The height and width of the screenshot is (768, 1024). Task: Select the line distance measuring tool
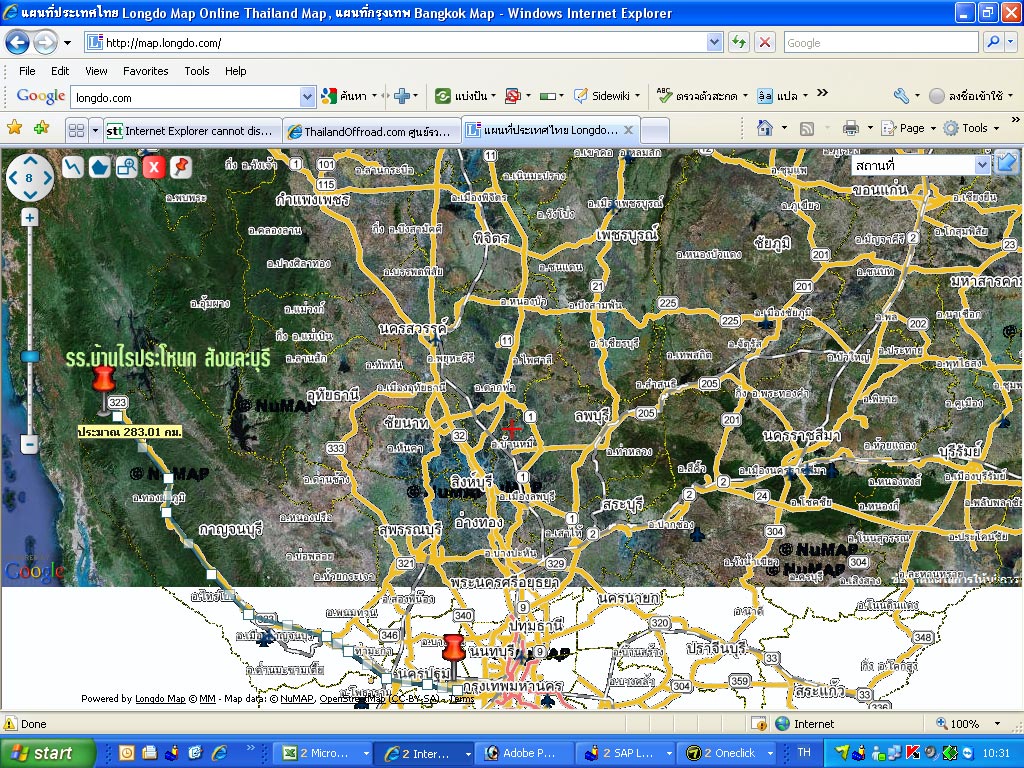pyautogui.click(x=73, y=167)
